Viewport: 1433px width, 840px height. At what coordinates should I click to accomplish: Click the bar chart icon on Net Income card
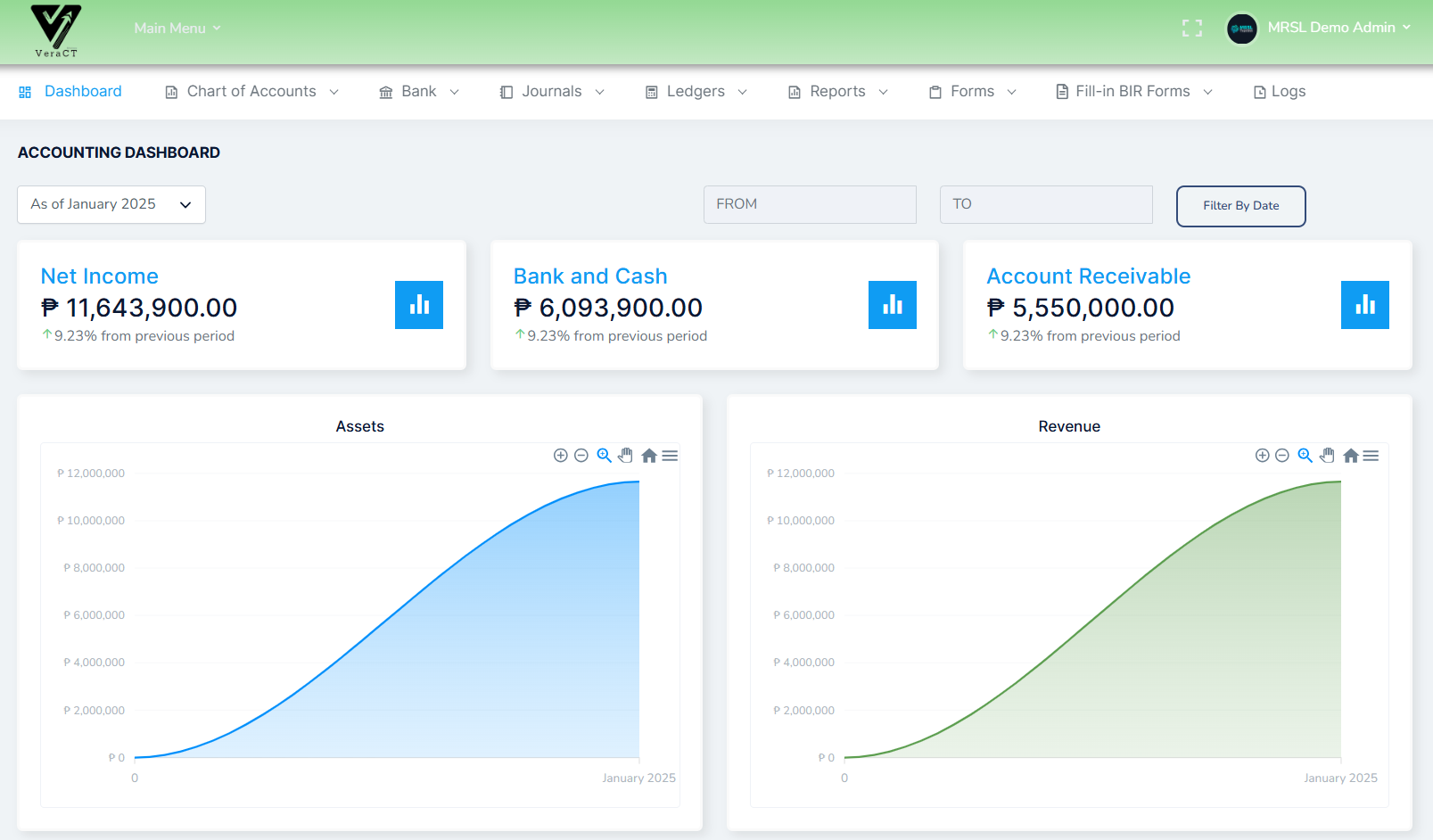[x=419, y=305]
